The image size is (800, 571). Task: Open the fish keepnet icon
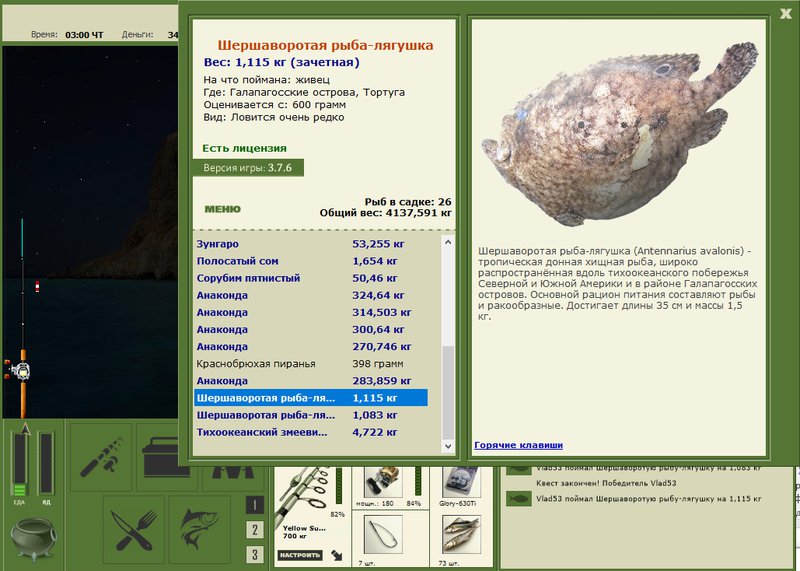click(200, 530)
